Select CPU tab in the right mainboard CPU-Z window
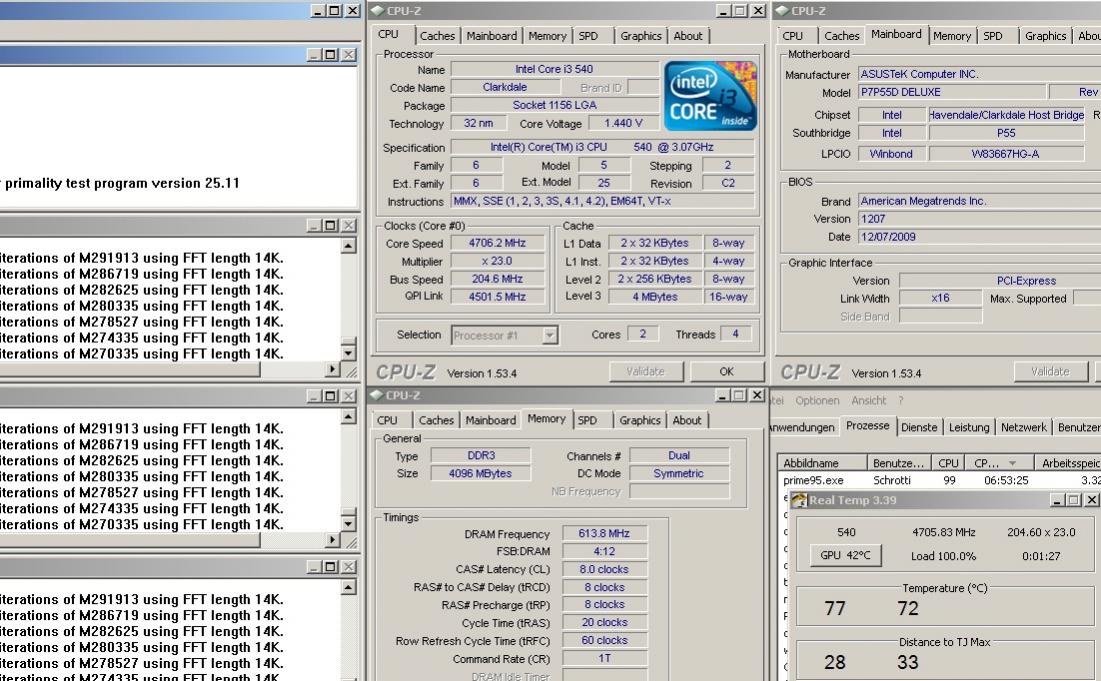1101x681 pixels. [792, 36]
